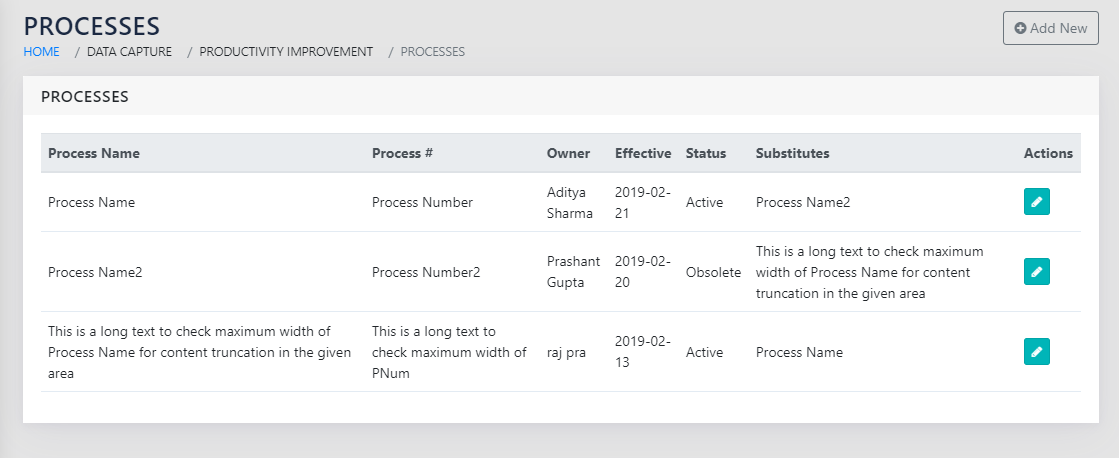Click edit pencil icon for raj pra row
1119x458 pixels.
click(x=1036, y=352)
